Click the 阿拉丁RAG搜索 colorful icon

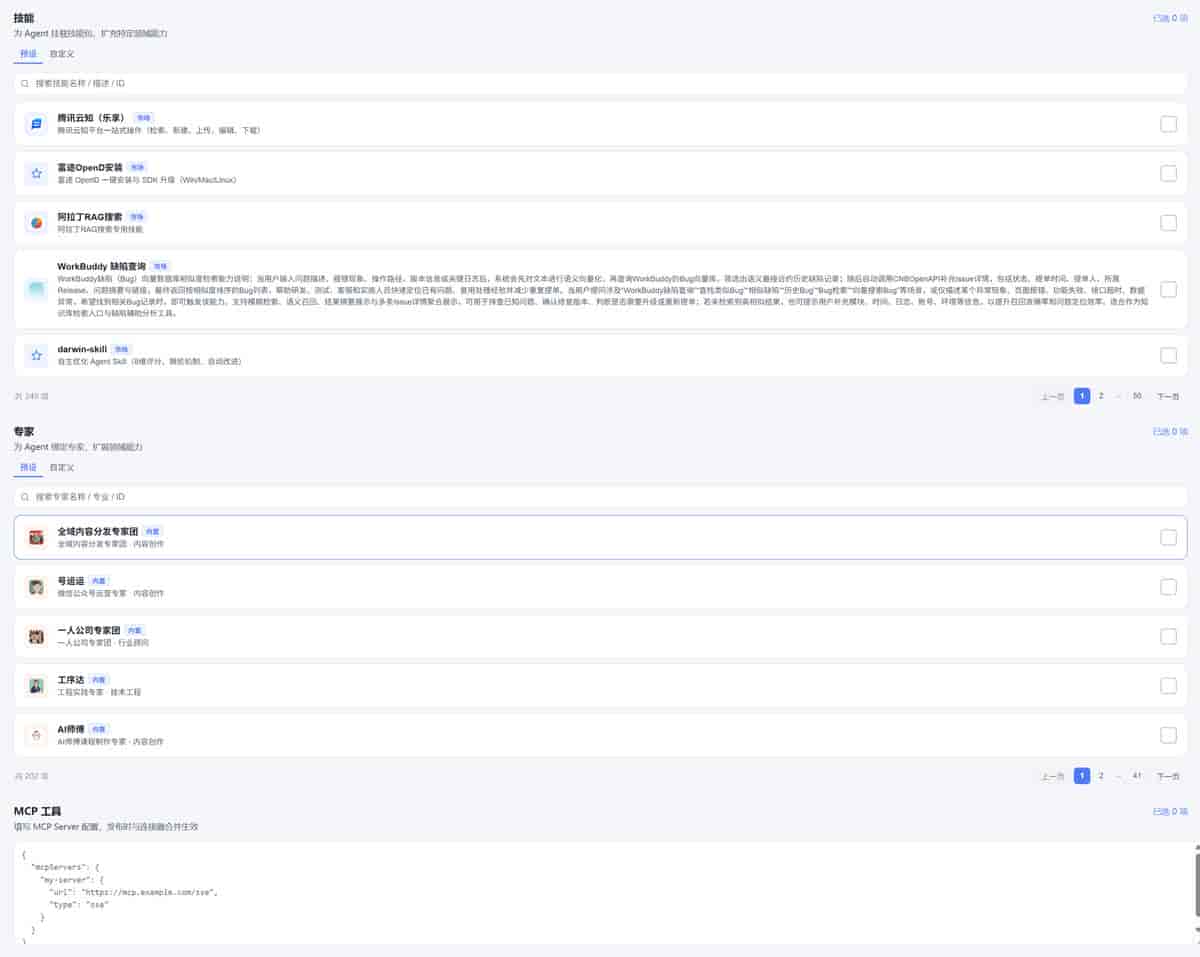tap(36, 223)
